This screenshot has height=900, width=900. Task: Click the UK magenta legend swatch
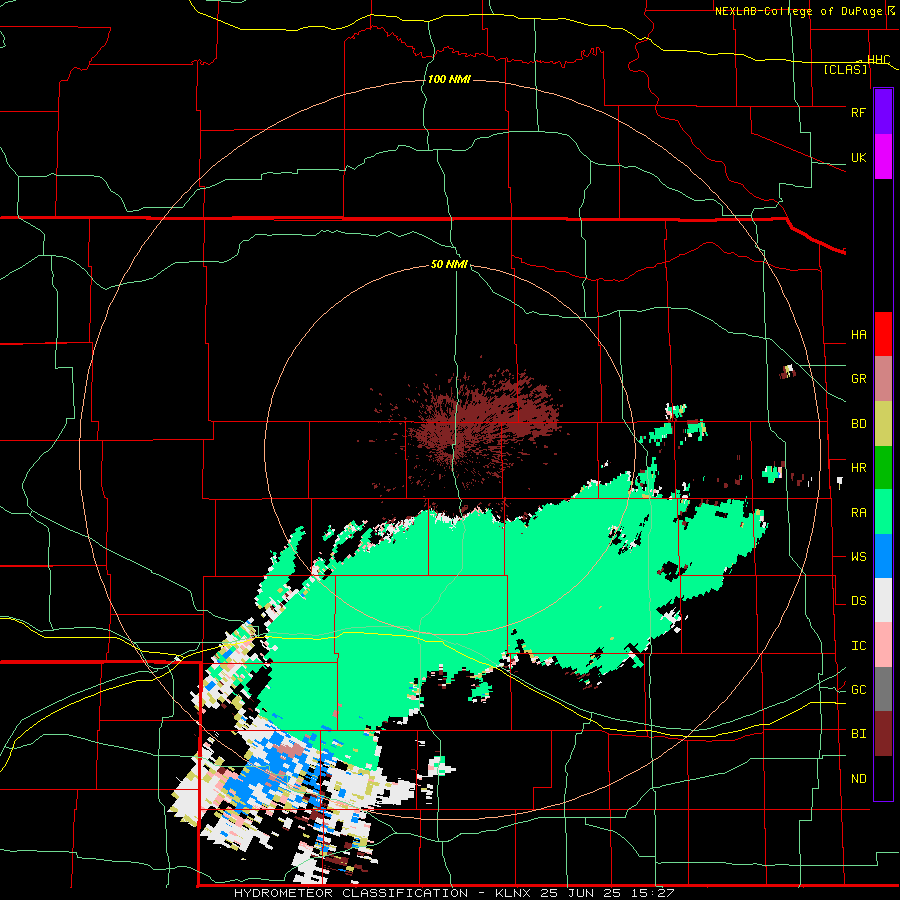click(883, 157)
